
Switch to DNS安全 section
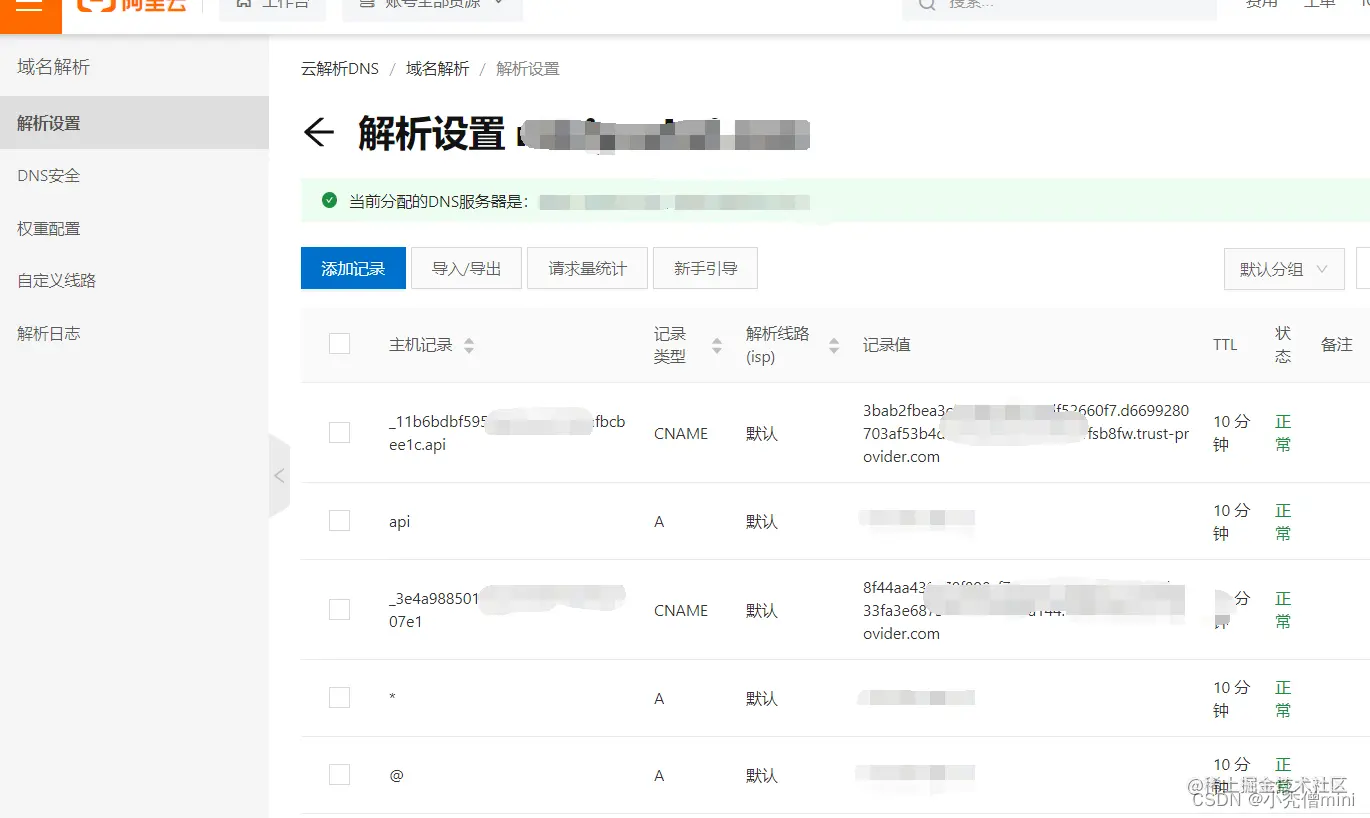coord(47,175)
